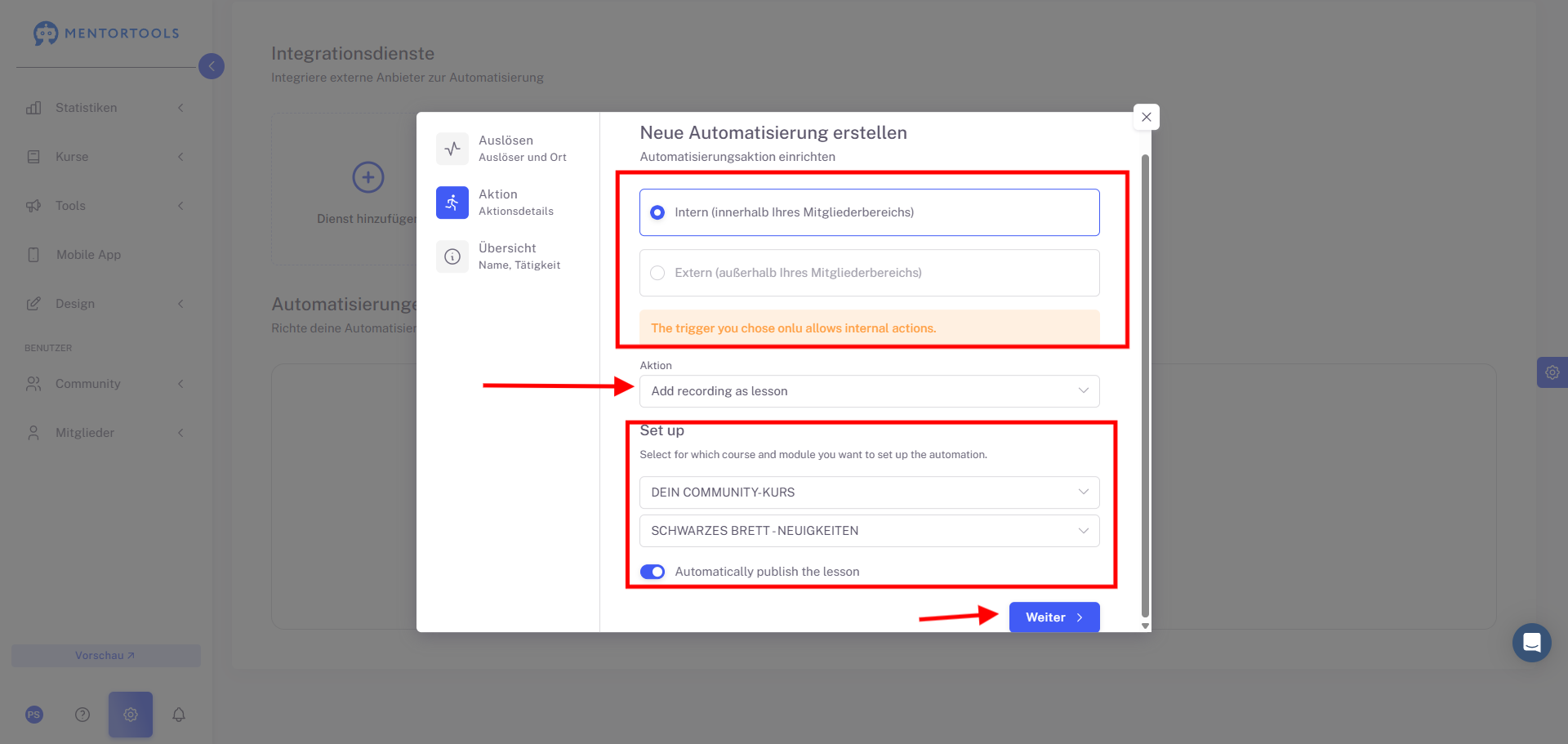Open the DEIN COMMUNITY-KURS course dropdown
This screenshot has width=1568, height=744.
870,492
